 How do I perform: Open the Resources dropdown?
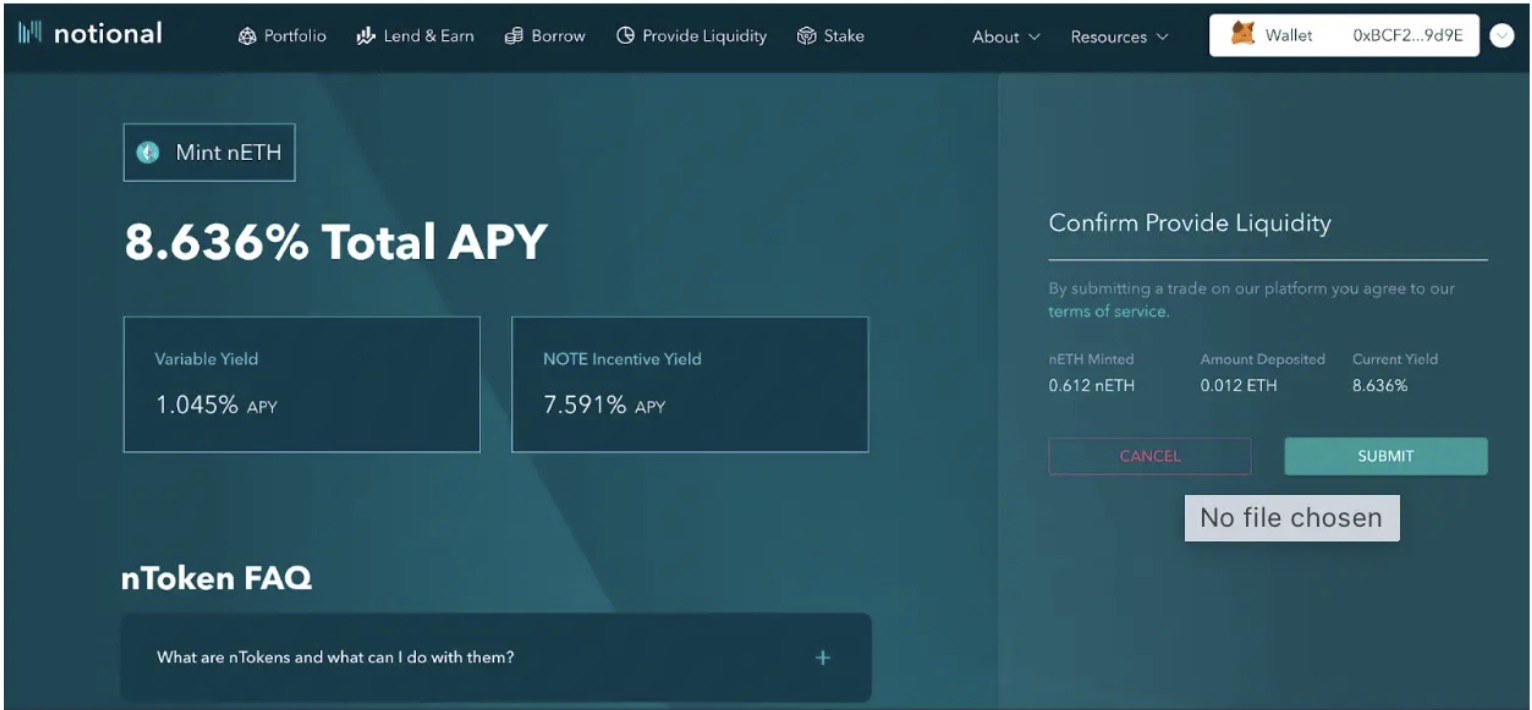1118,37
